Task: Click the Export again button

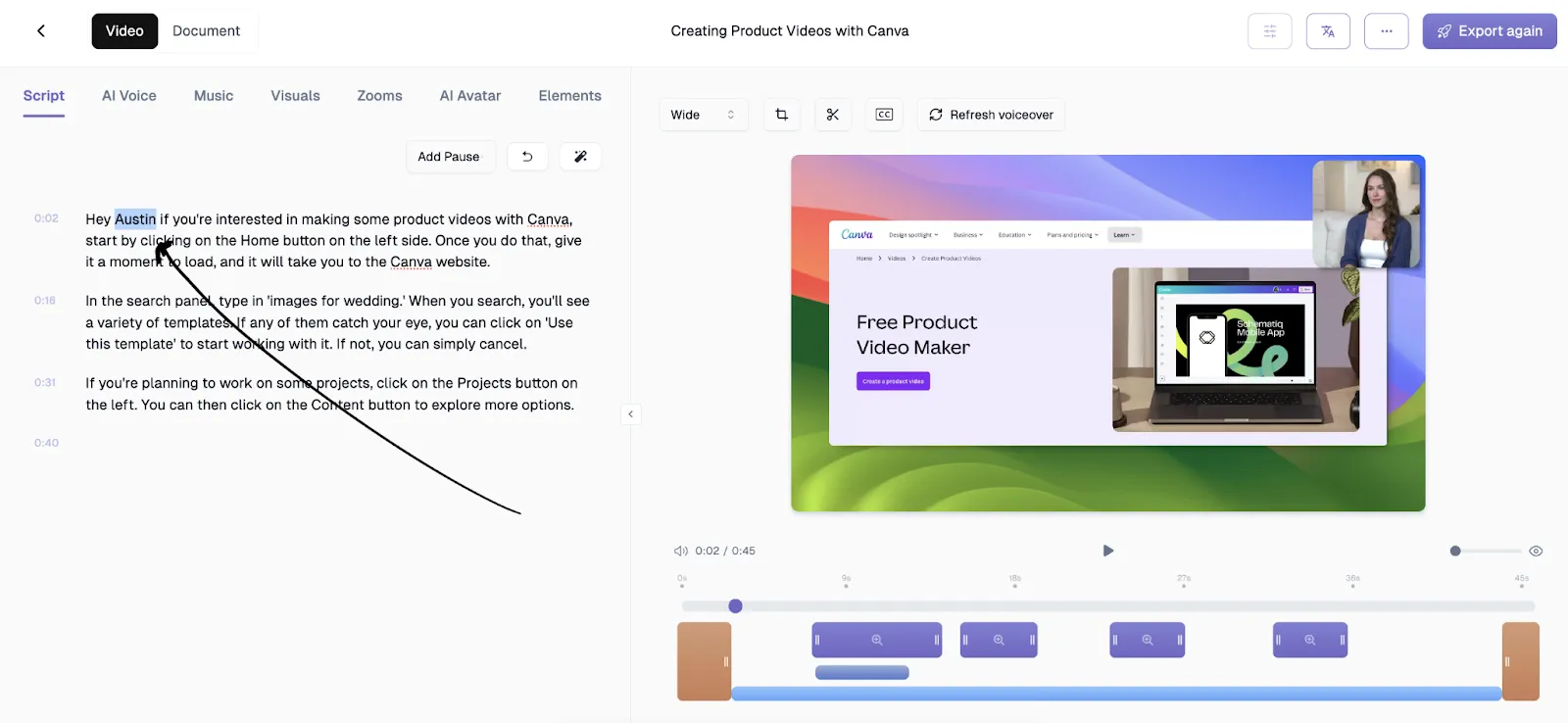Action: click(x=1490, y=31)
